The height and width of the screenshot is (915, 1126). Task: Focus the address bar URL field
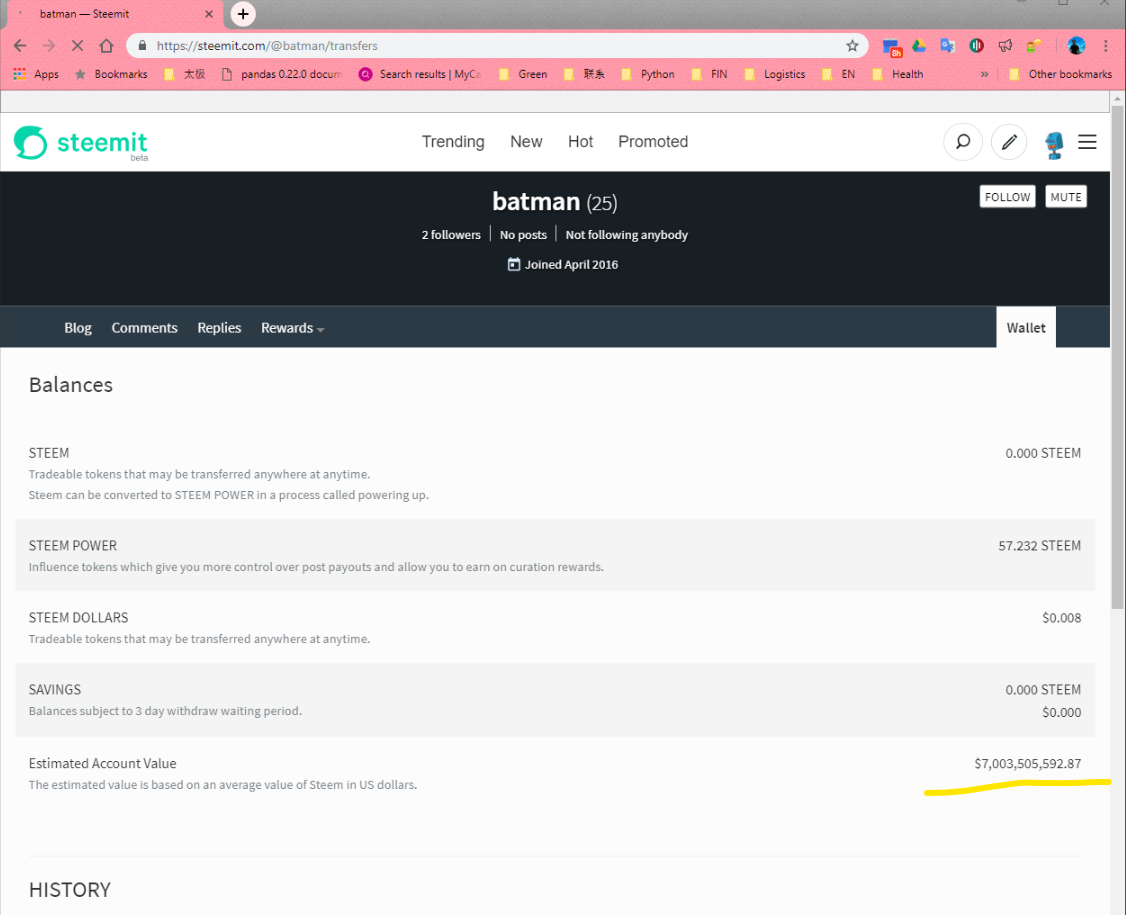pos(495,46)
